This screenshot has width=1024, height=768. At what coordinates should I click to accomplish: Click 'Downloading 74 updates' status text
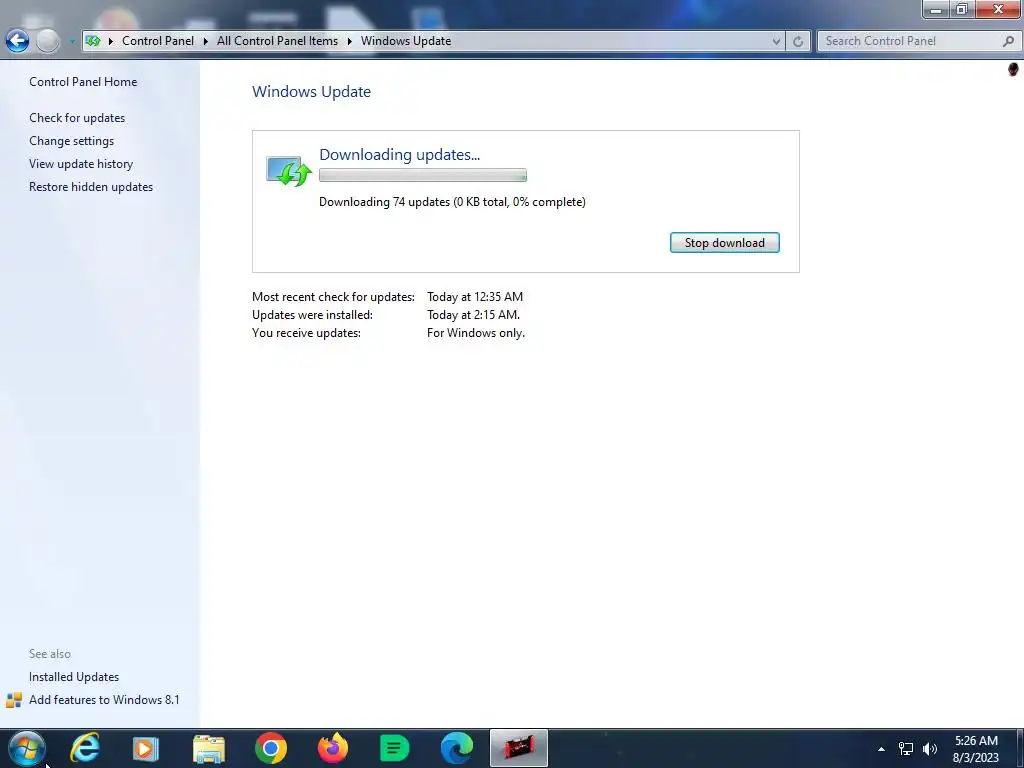(452, 202)
